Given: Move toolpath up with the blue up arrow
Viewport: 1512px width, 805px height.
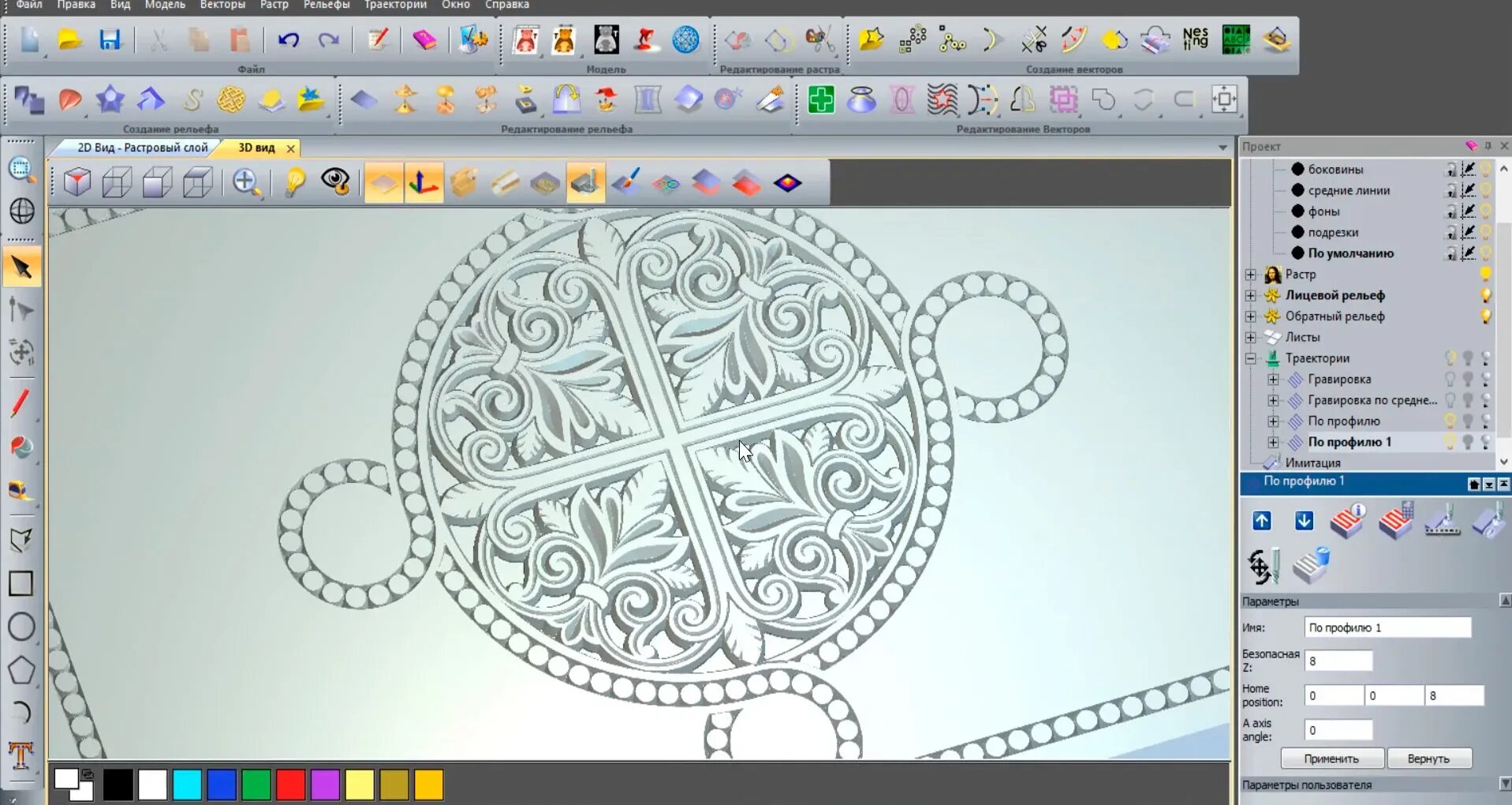Looking at the screenshot, I should (1262, 521).
